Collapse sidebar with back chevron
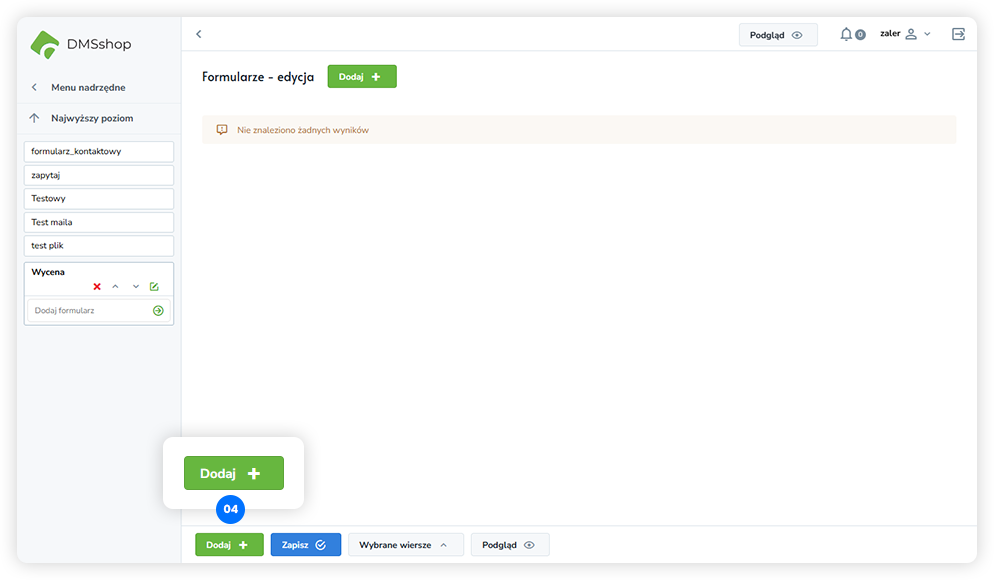The width and height of the screenshot is (994, 580). pos(199,34)
